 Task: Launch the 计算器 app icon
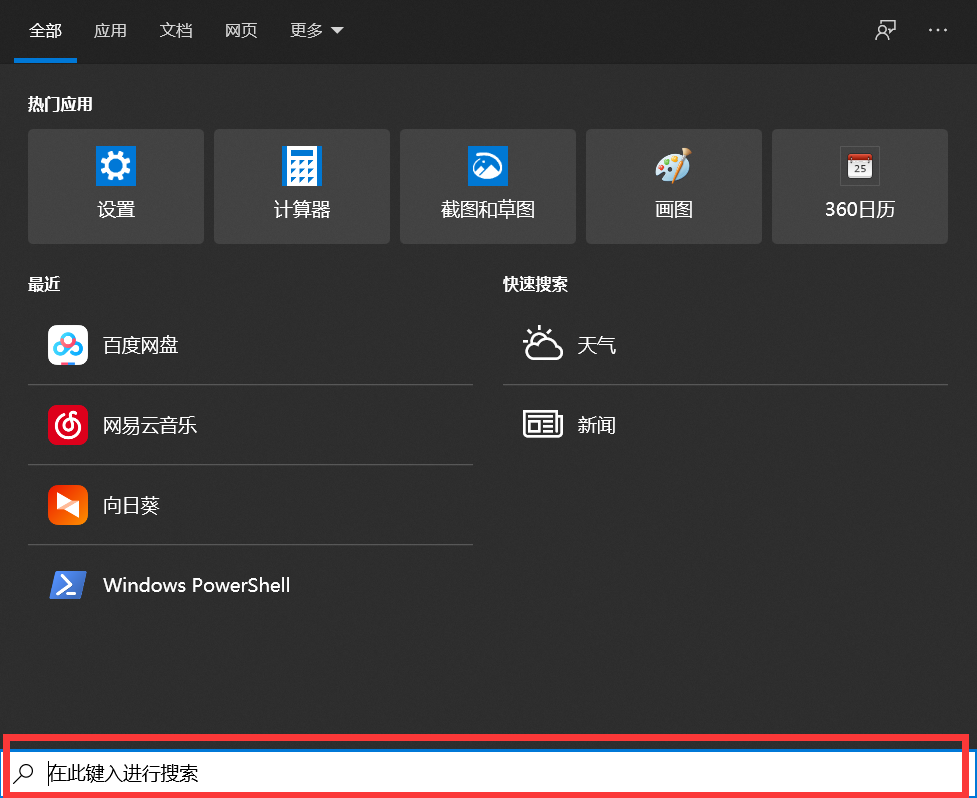(x=301, y=186)
